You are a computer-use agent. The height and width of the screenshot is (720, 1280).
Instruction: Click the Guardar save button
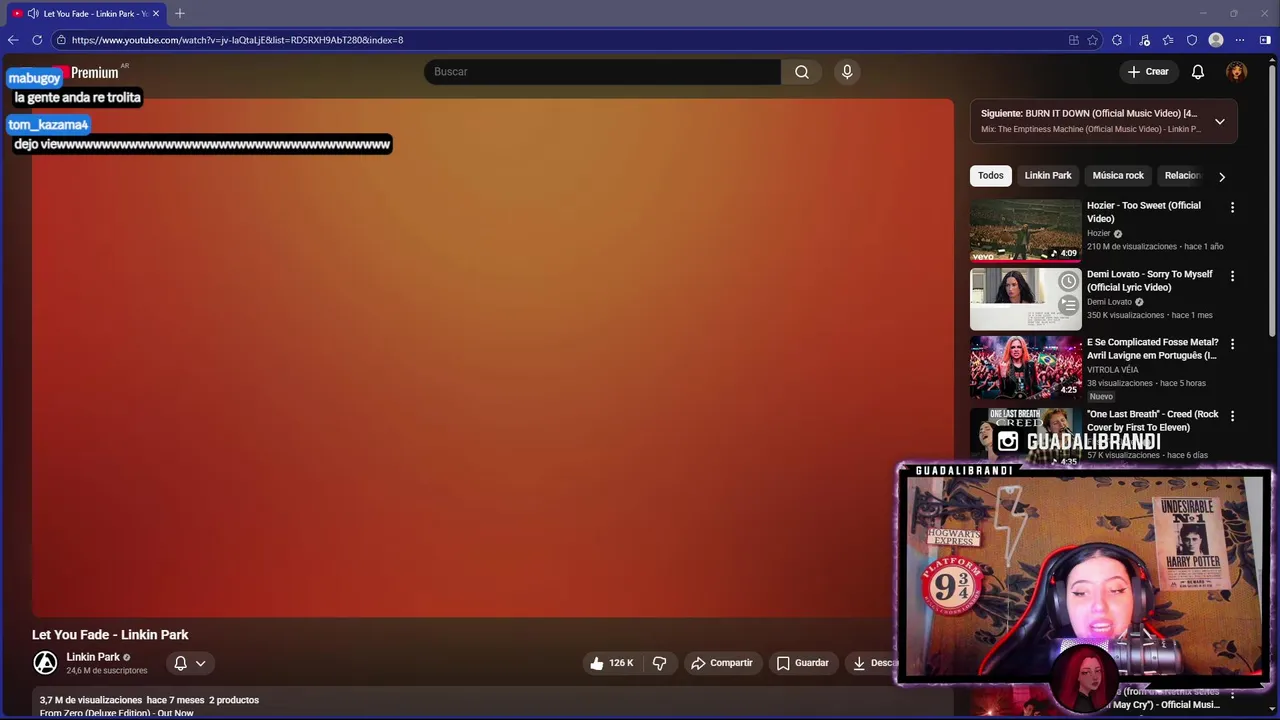click(803, 663)
